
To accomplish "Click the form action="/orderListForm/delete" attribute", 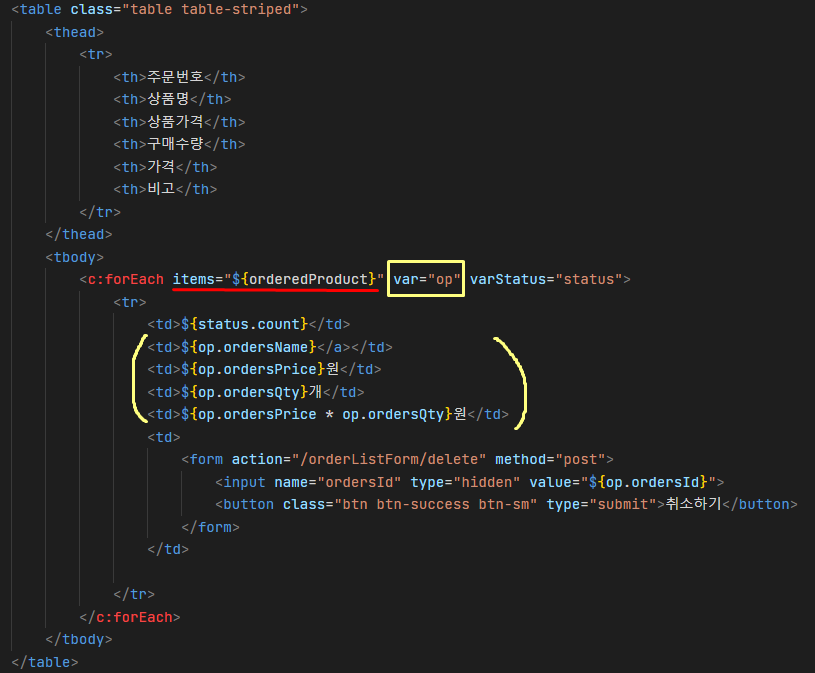I will click(359, 459).
